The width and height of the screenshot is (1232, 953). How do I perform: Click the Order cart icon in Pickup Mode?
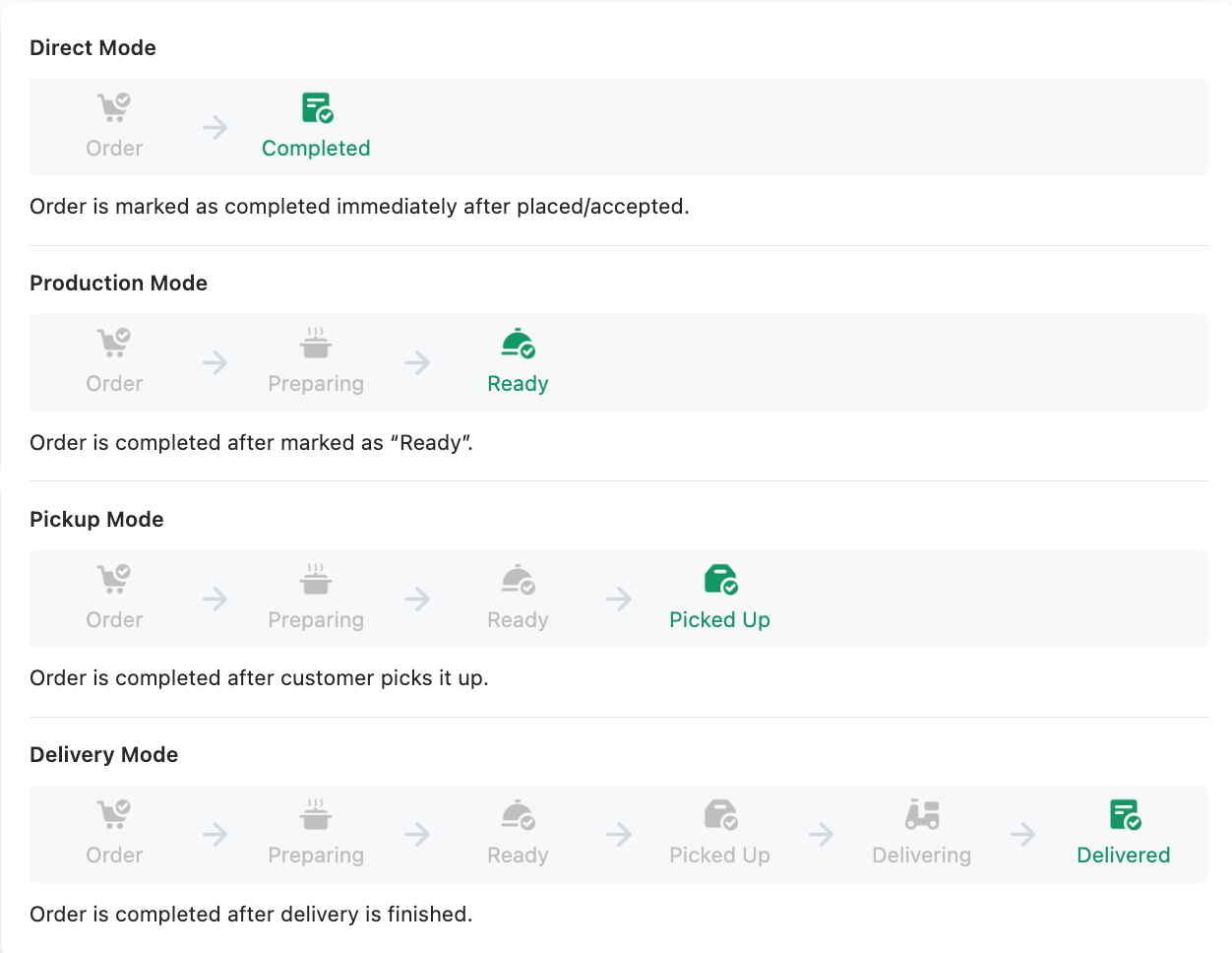pos(114,578)
